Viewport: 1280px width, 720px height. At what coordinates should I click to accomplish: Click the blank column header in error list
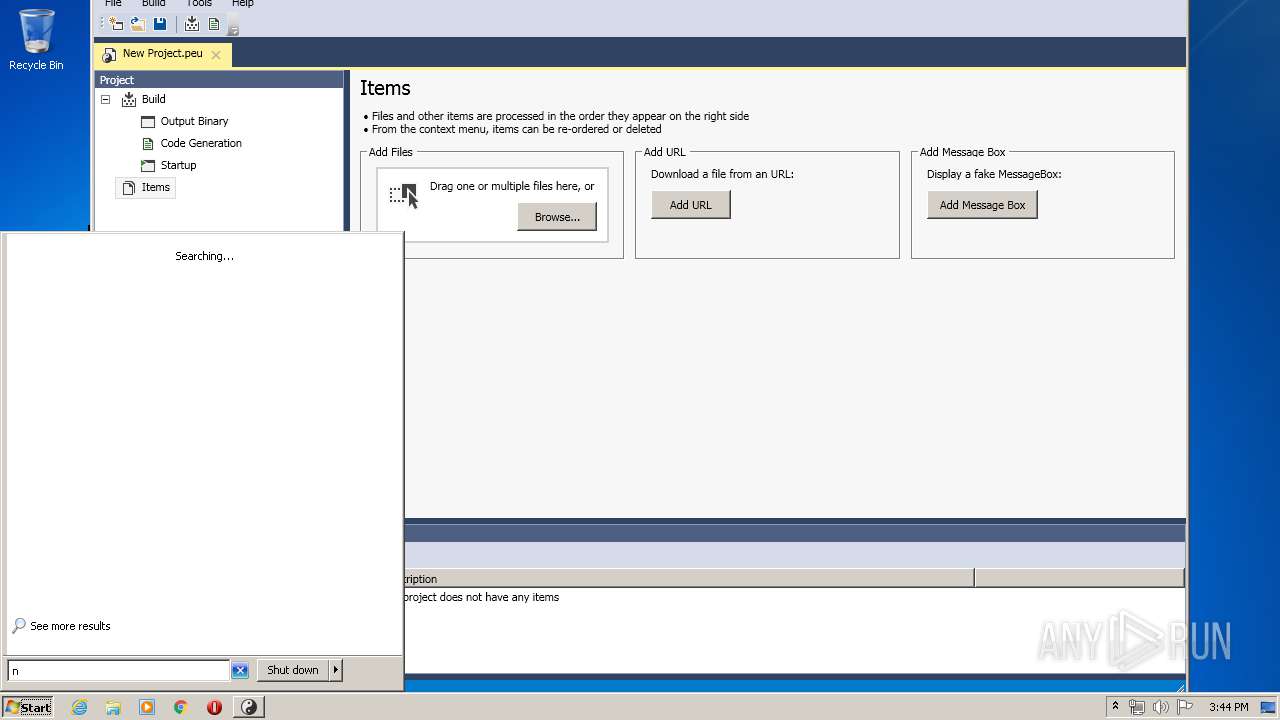1079,578
